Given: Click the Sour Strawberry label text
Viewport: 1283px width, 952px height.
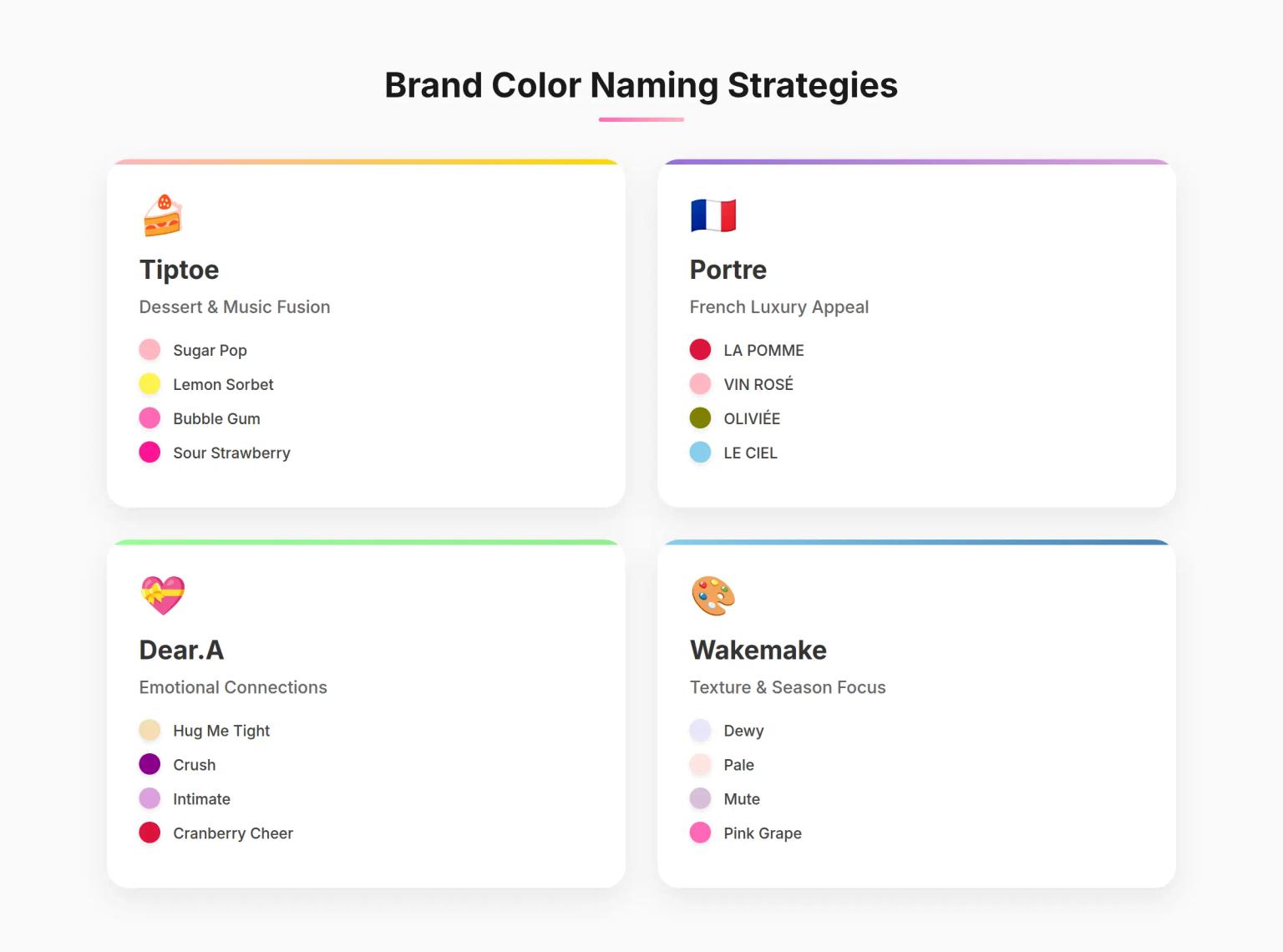Looking at the screenshot, I should (231, 453).
